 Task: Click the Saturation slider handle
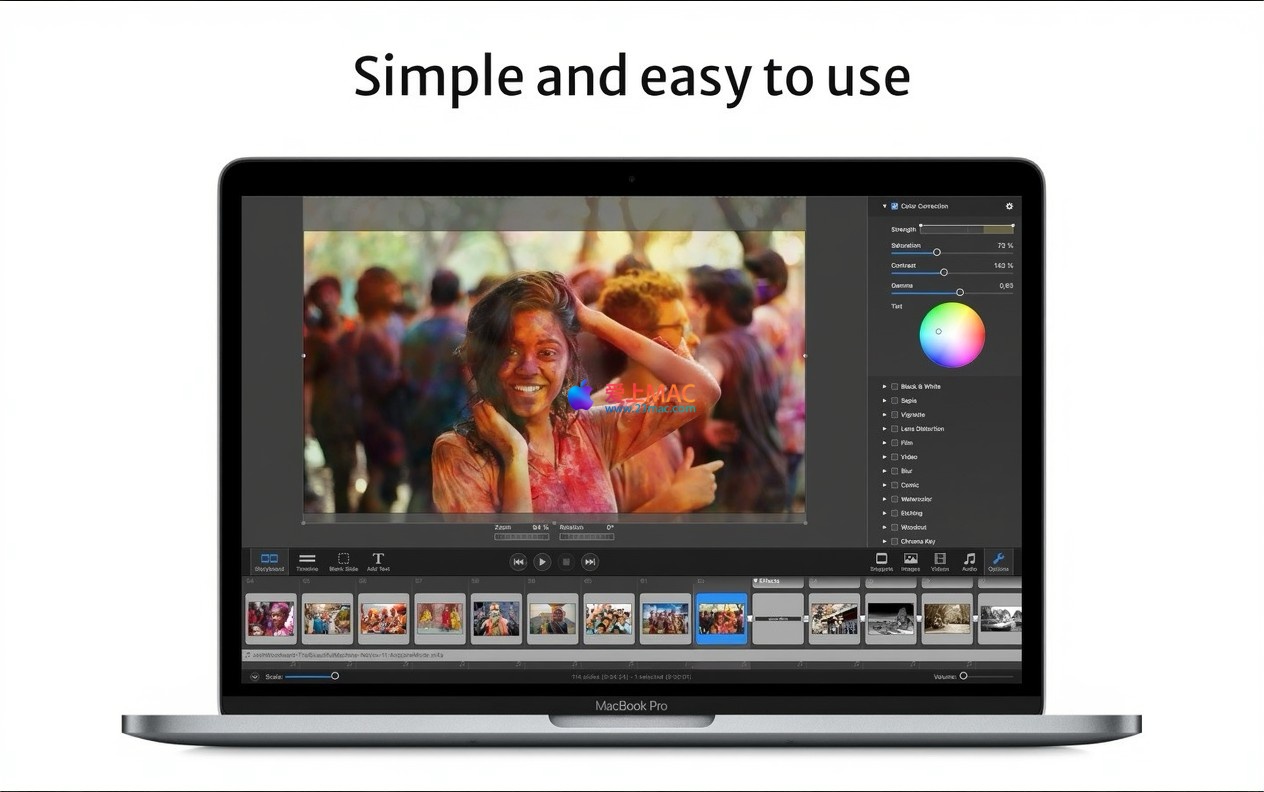click(x=937, y=252)
